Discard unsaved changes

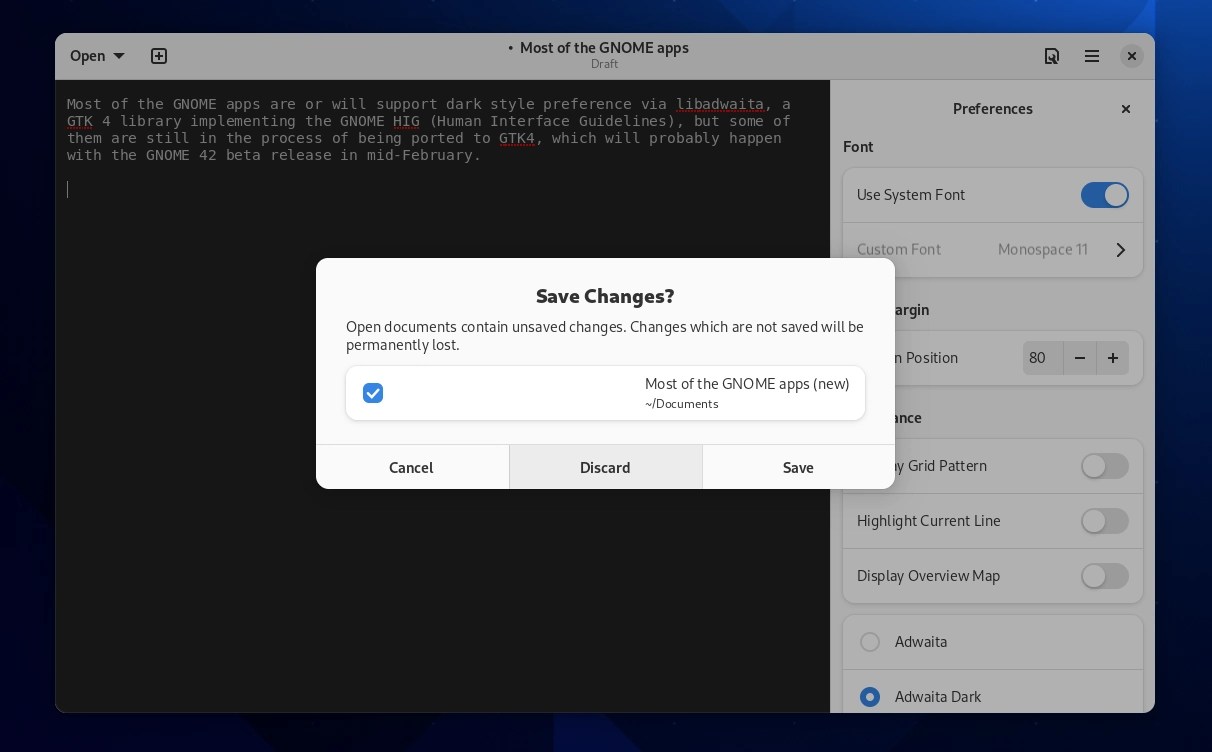tap(605, 467)
